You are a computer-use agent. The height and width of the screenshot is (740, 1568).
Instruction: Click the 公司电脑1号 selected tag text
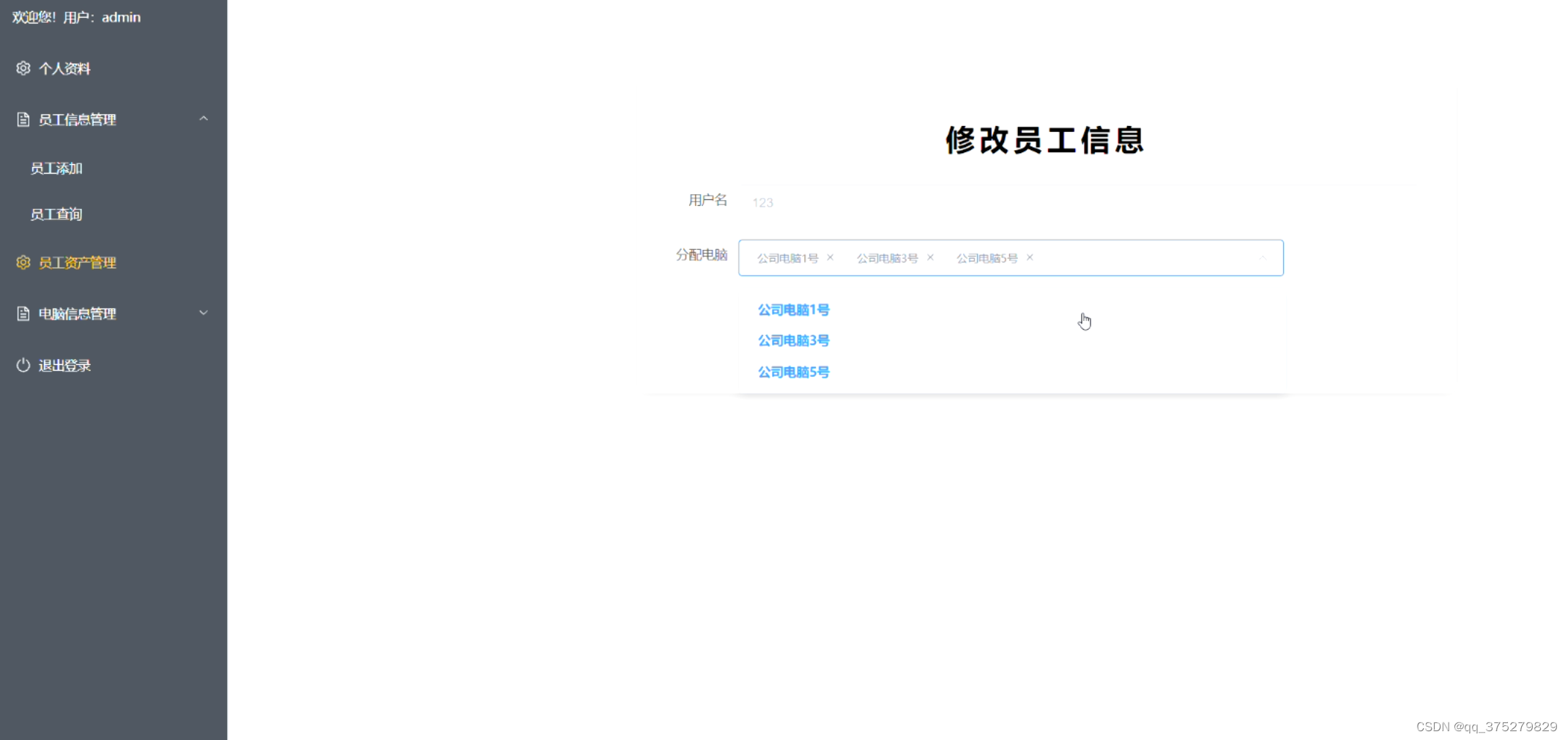coord(787,258)
